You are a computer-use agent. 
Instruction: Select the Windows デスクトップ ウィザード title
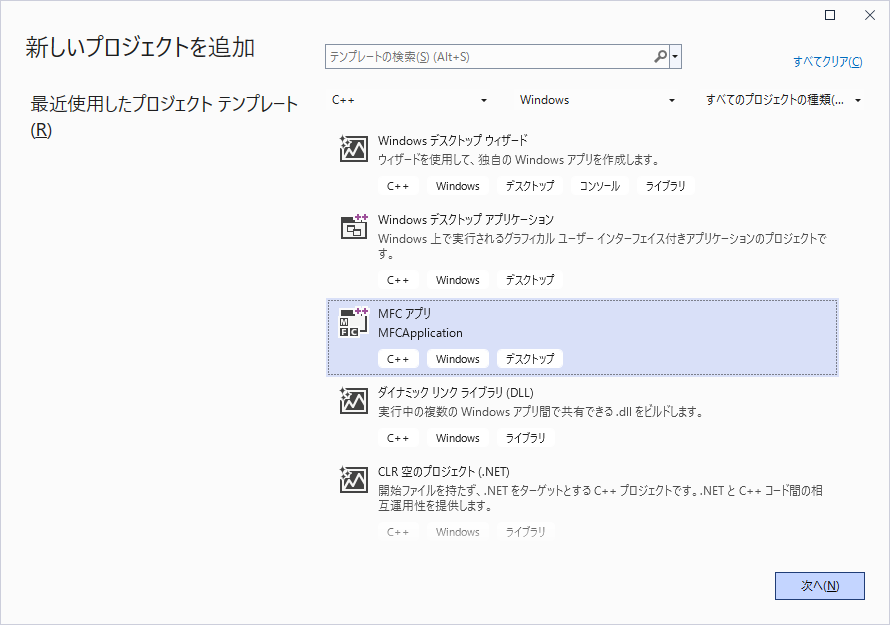[x=452, y=141]
